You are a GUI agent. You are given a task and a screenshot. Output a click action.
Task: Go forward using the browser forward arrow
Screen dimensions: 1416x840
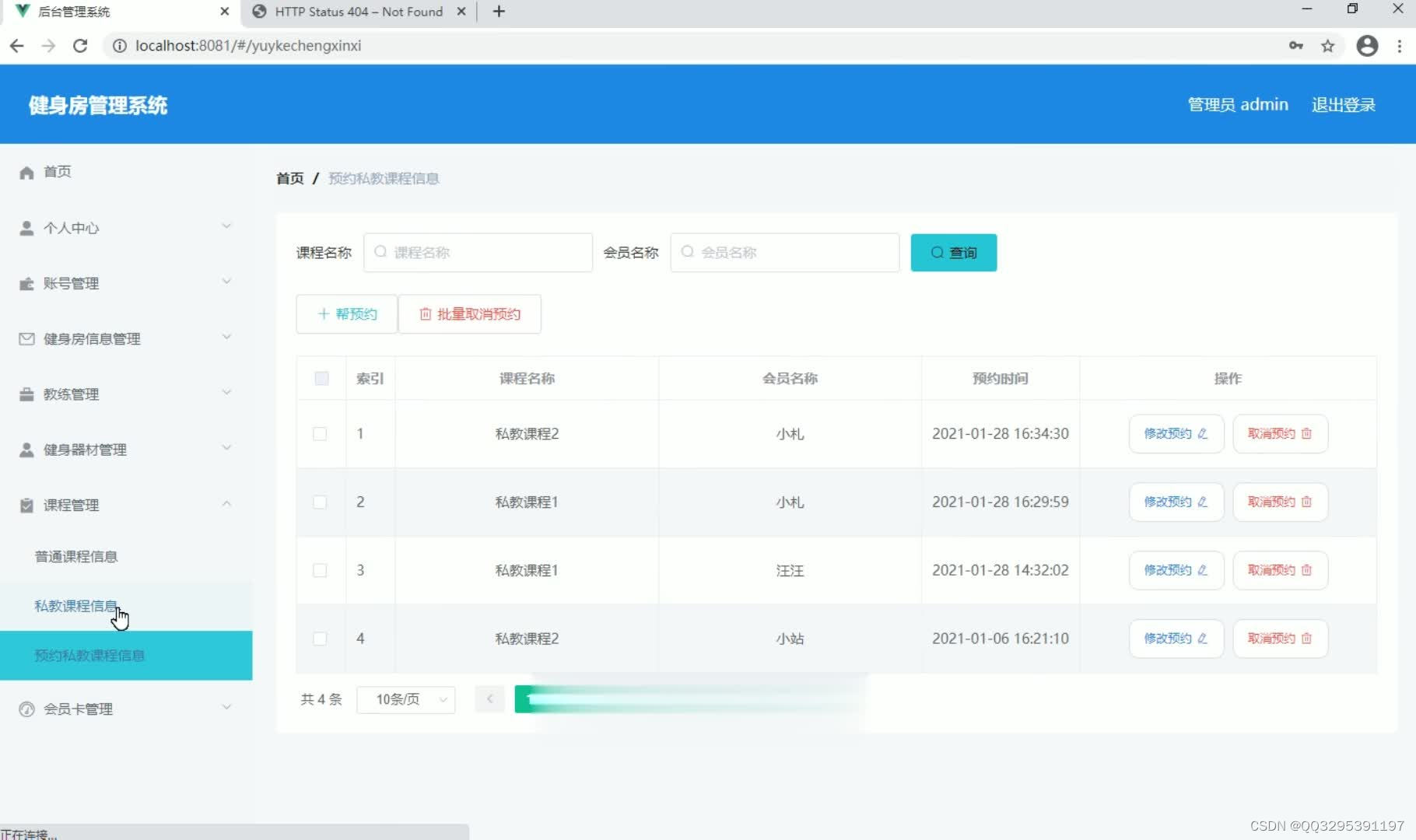(x=48, y=46)
